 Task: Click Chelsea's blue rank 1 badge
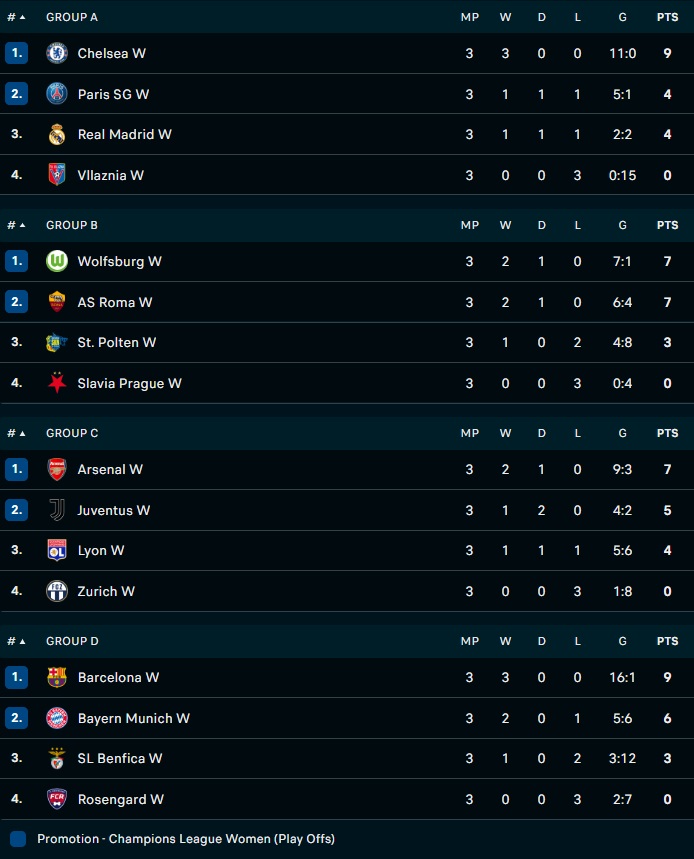[16, 53]
